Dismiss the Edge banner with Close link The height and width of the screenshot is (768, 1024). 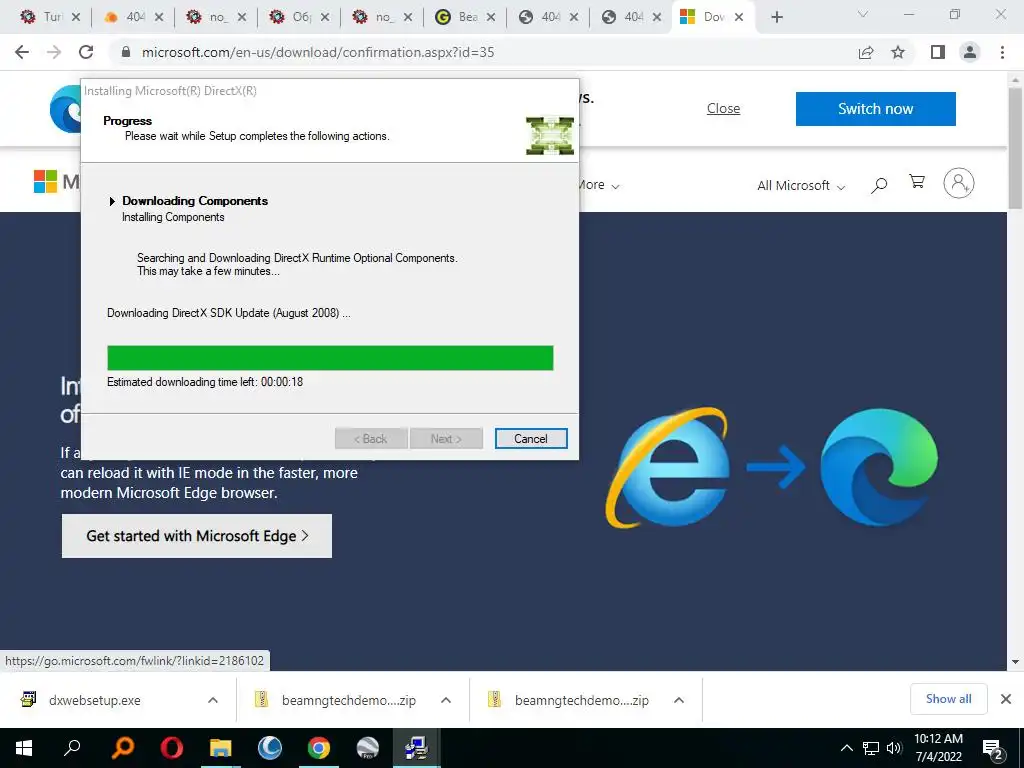point(723,108)
